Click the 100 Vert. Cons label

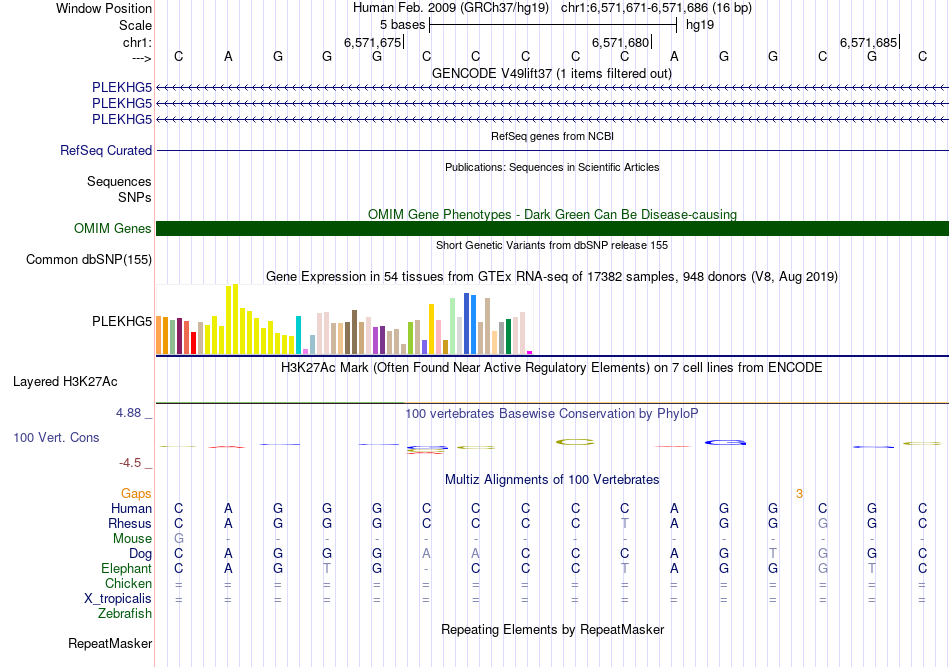(56, 437)
